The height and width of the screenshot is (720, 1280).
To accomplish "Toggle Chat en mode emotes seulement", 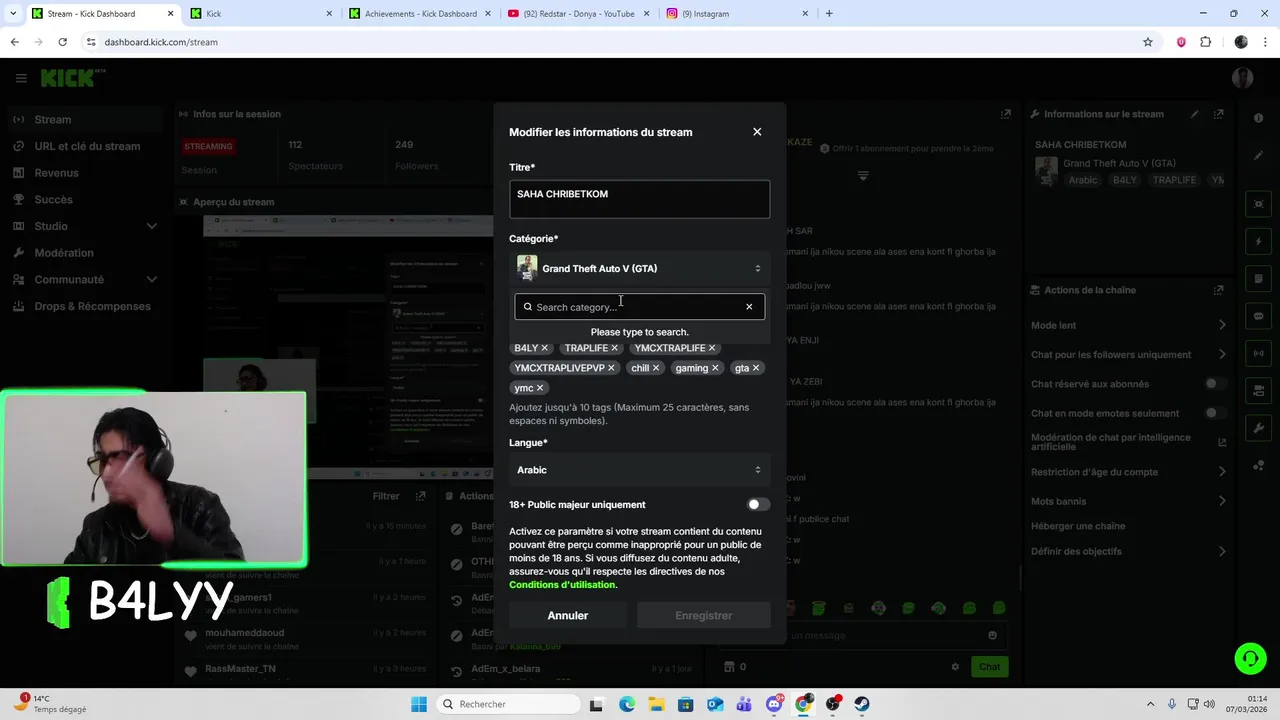I will tap(1215, 413).
